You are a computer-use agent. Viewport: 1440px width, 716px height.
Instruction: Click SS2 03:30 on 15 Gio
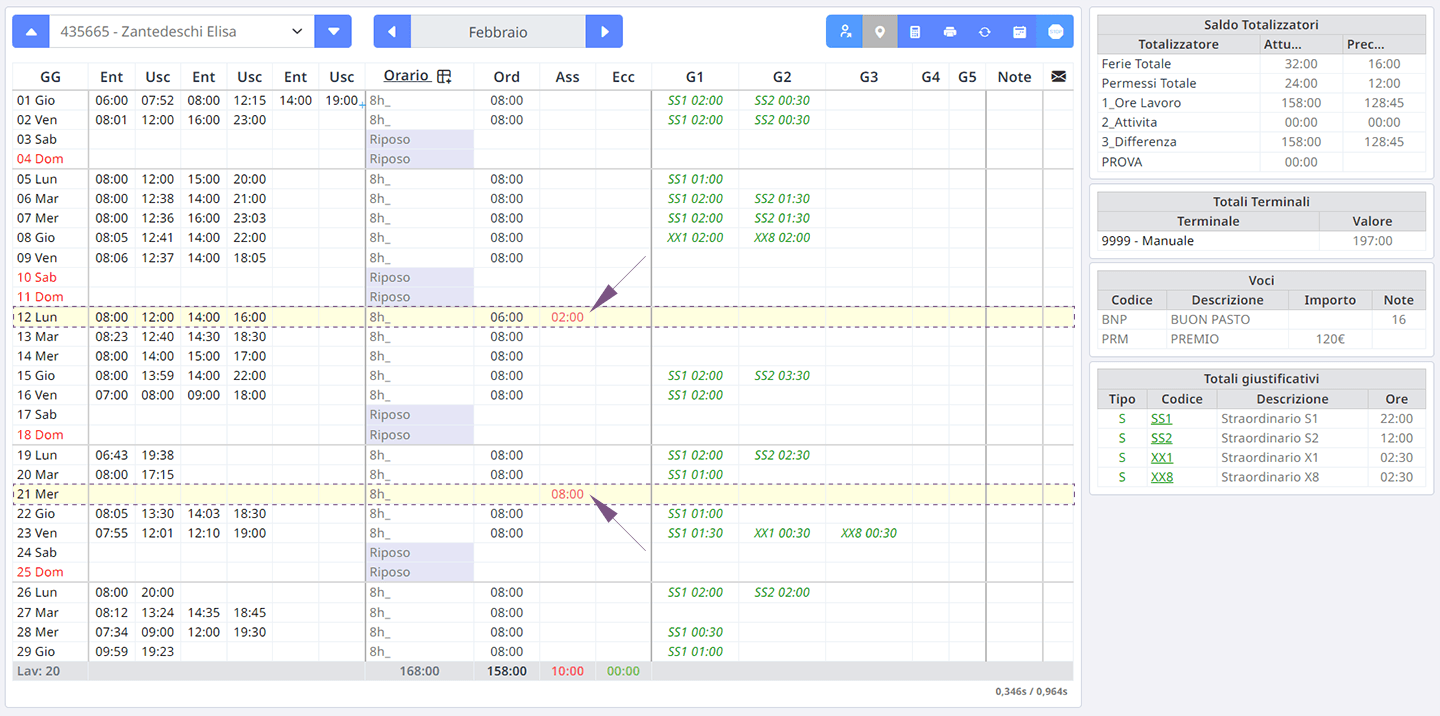(782, 376)
